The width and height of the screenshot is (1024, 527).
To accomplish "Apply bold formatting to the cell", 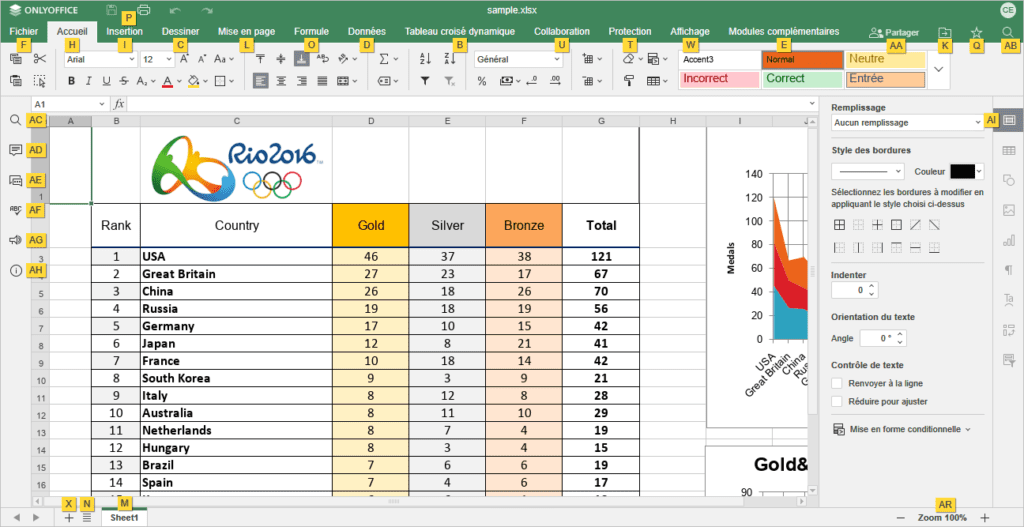I will [70, 81].
